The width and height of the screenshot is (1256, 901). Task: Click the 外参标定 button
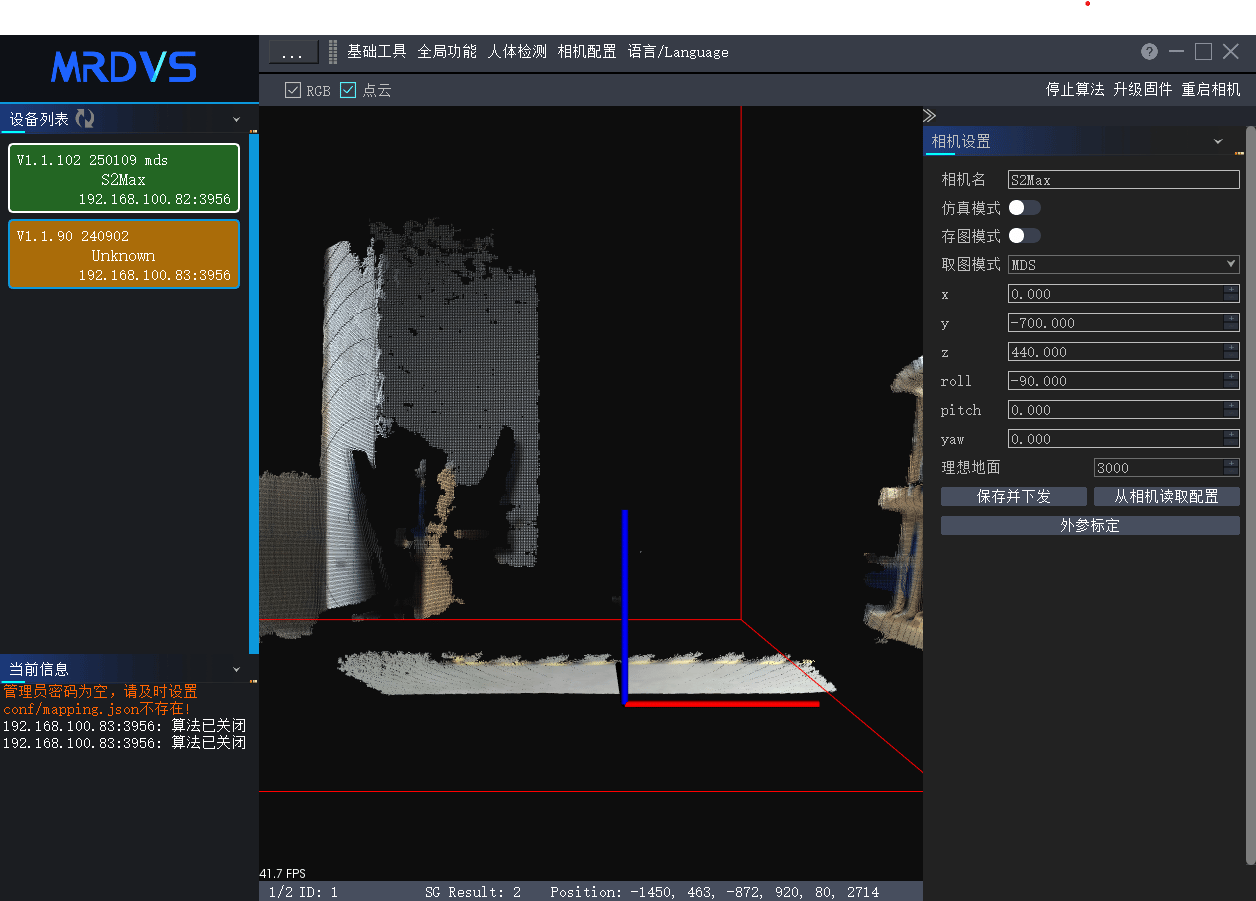[x=1090, y=526]
